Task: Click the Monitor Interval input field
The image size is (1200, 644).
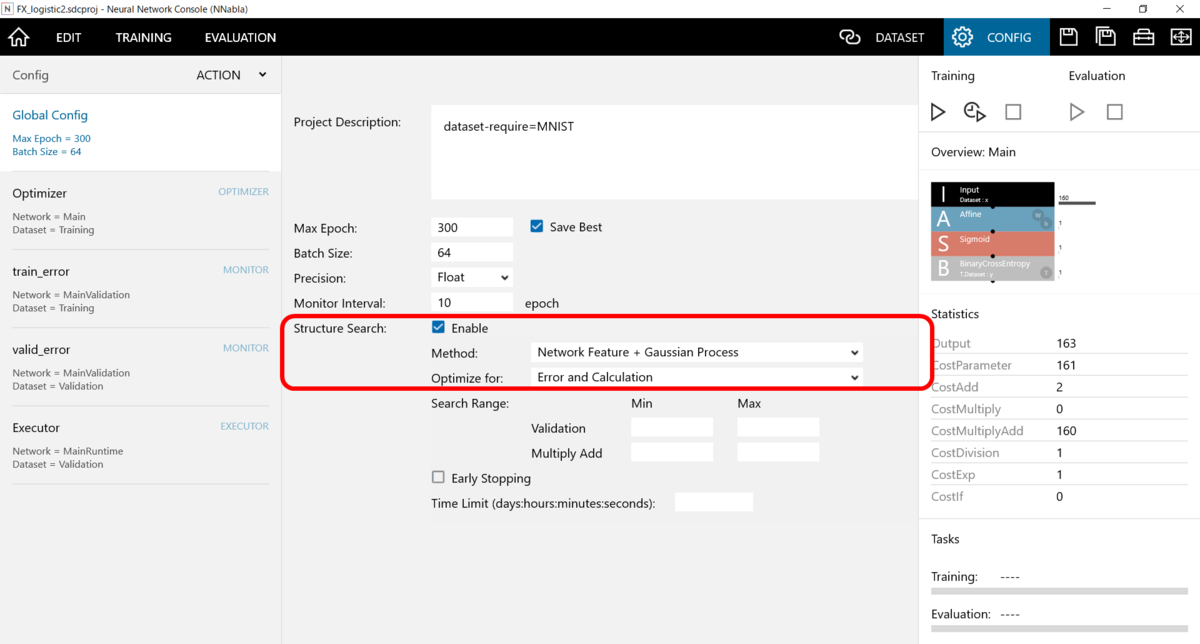Action: tap(472, 302)
